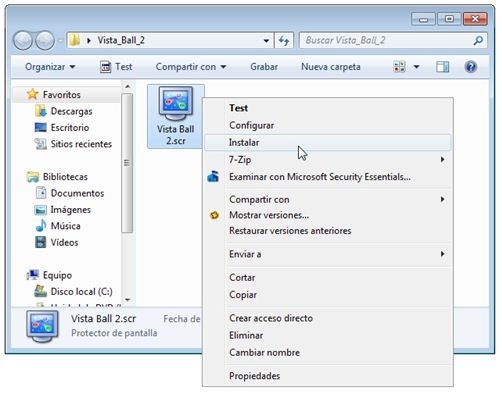Click the Imágenes icon
The image size is (502, 395).
click(x=41, y=210)
